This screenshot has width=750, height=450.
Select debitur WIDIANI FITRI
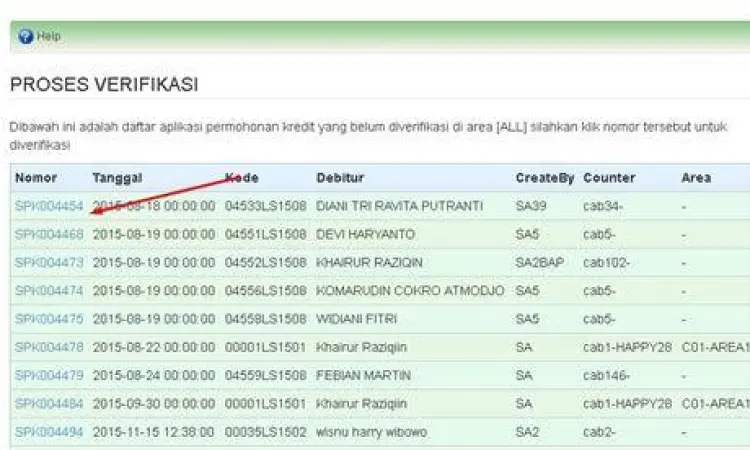(x=356, y=319)
